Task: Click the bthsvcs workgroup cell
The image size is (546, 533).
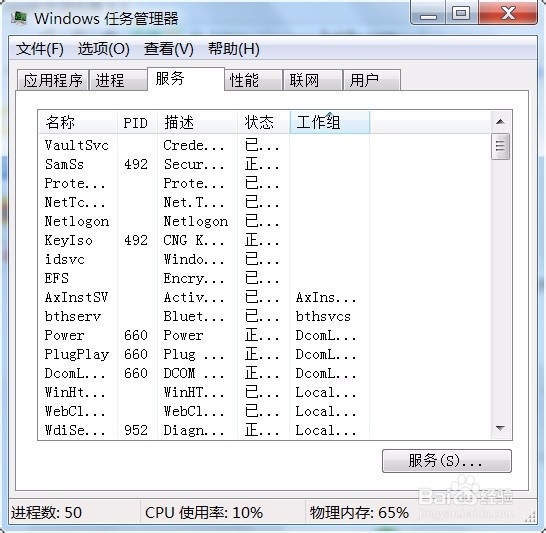Action: [323, 316]
